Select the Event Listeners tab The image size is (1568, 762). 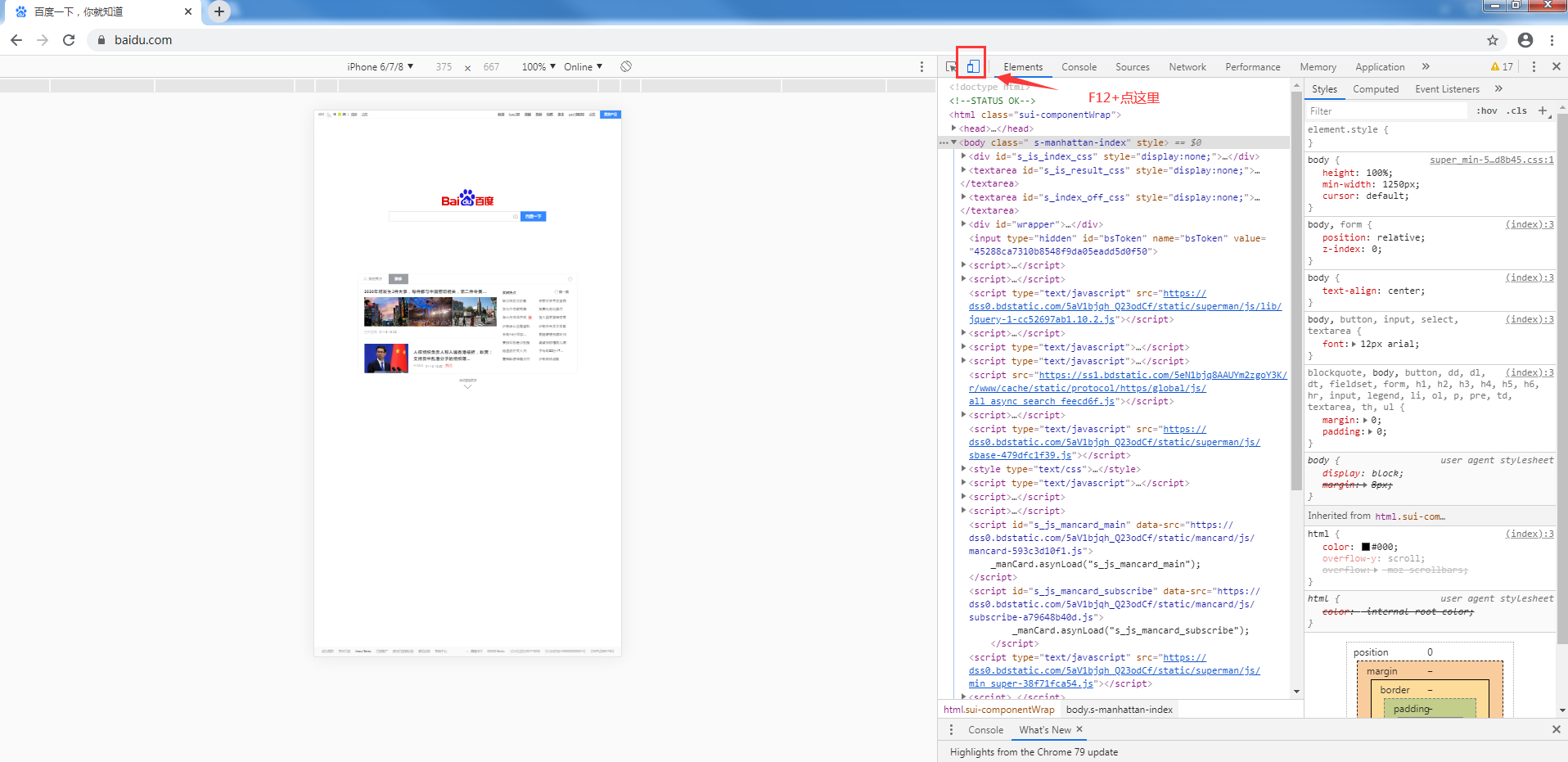pyautogui.click(x=1447, y=88)
